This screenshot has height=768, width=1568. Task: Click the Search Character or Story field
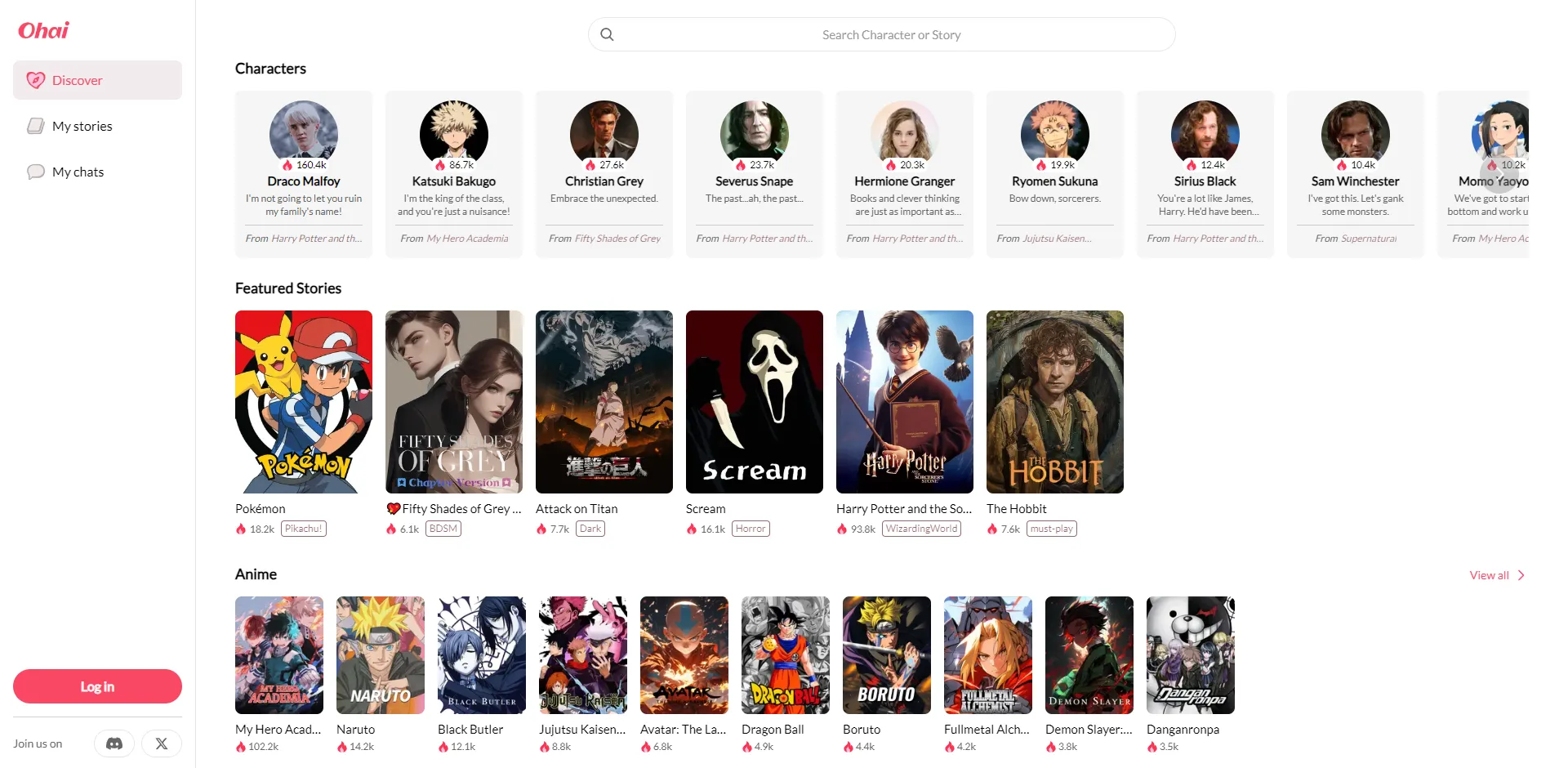click(x=890, y=34)
